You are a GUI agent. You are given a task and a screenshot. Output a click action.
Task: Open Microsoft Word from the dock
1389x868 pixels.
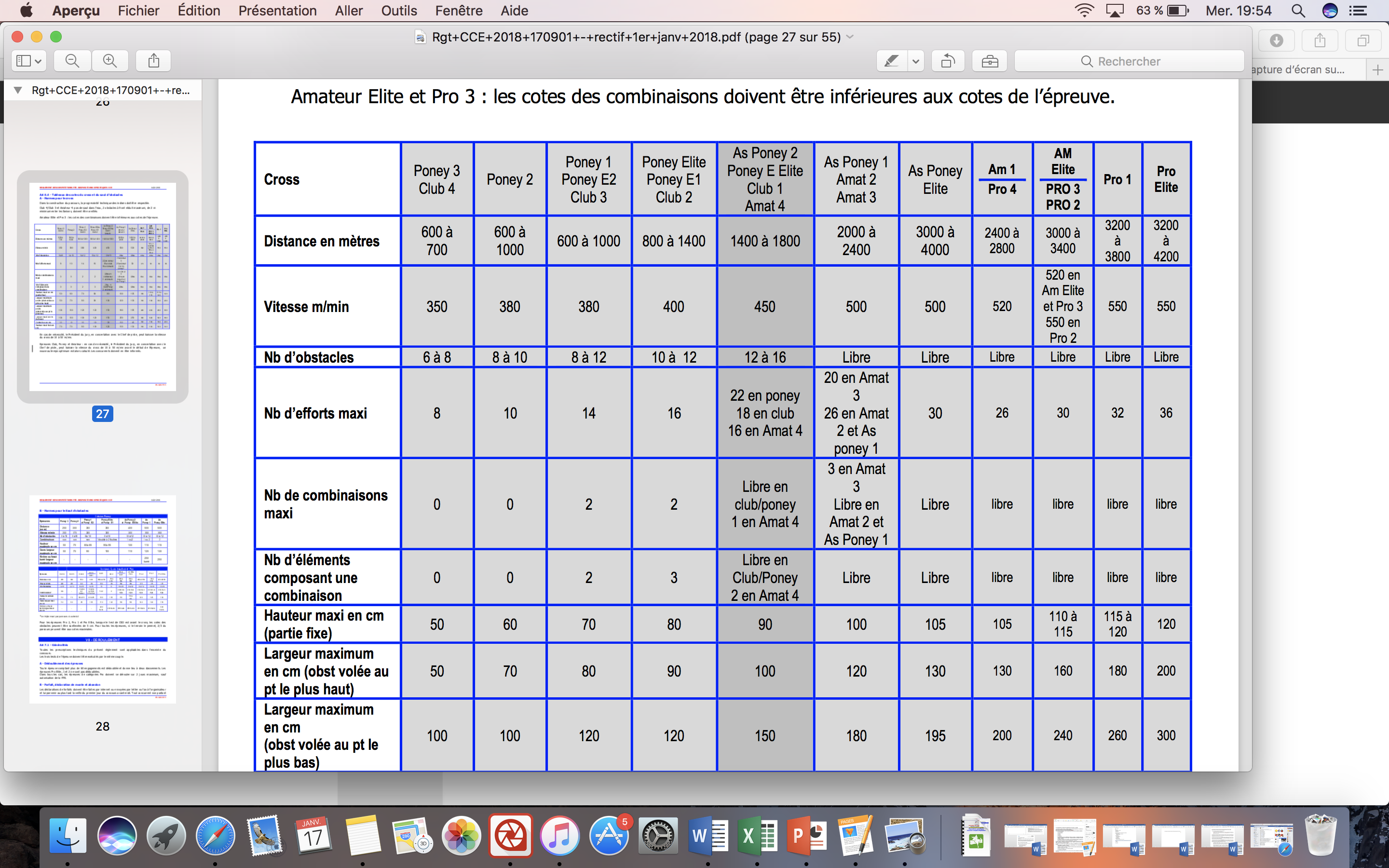(707, 836)
